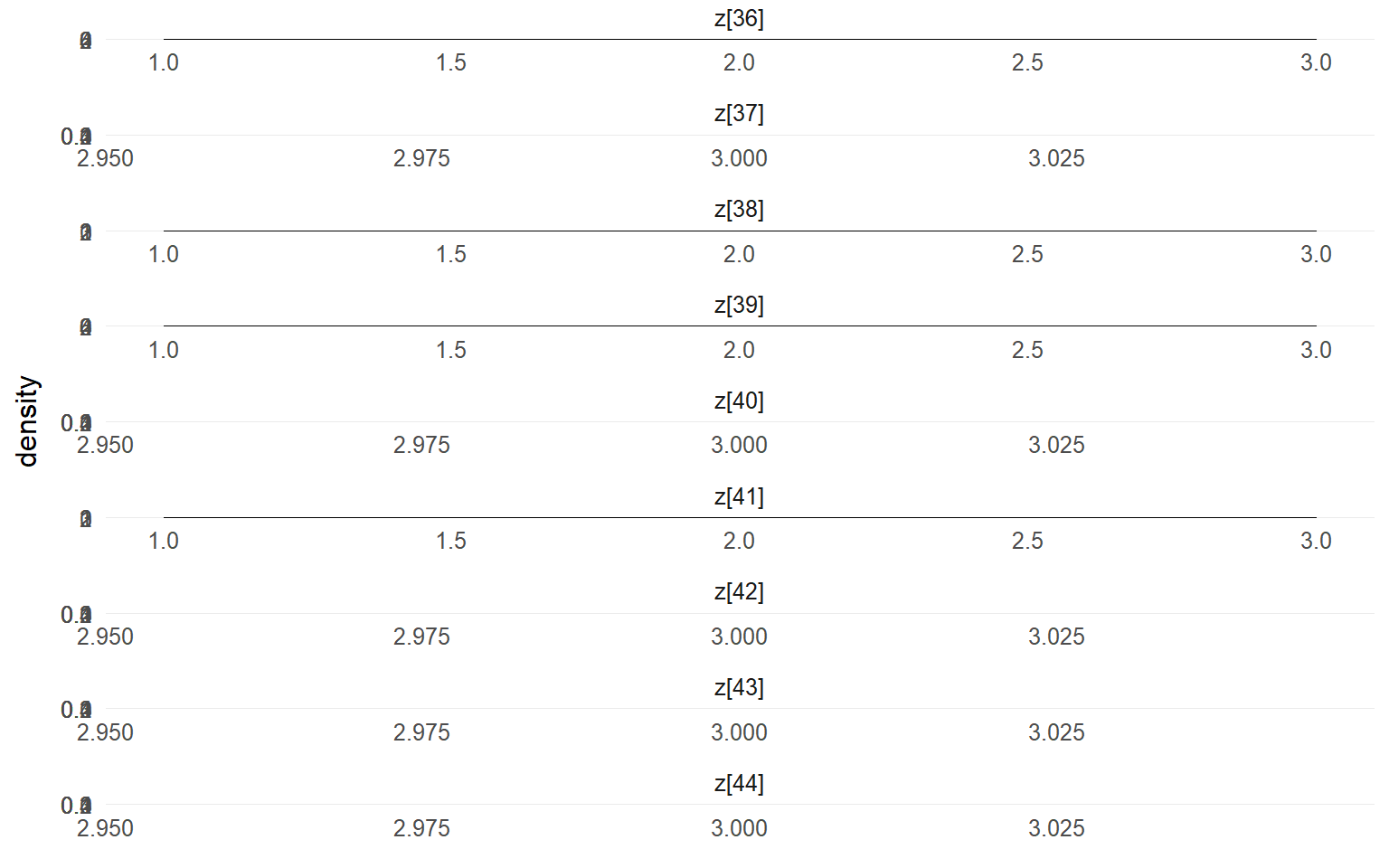This screenshot has width=1389, height=868.
Task: Click the 2.0 tick label under z[36]
Action: pyautogui.click(x=739, y=62)
